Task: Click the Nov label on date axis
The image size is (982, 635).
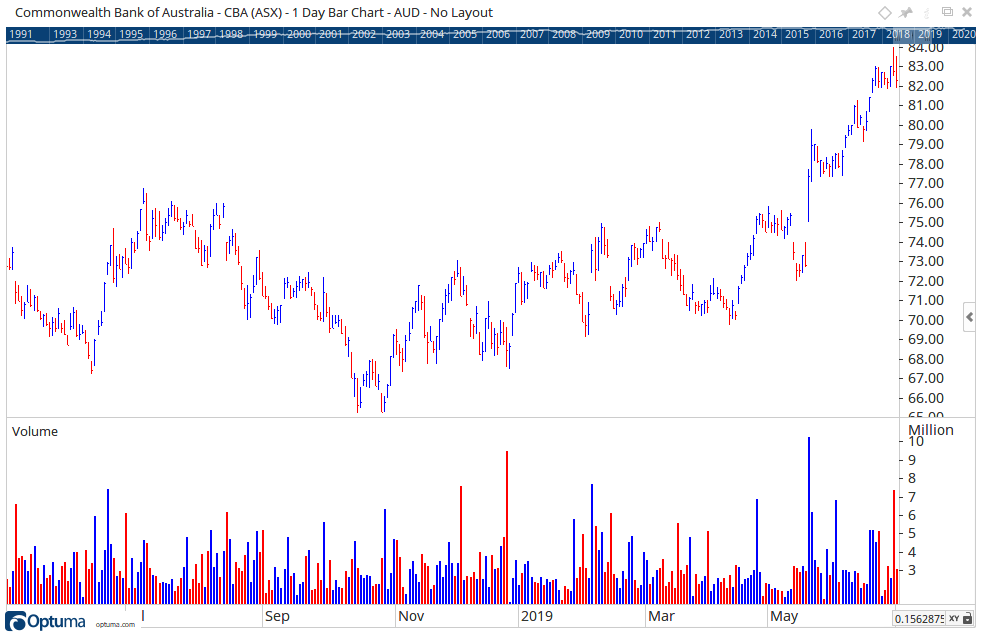Action: tap(411, 616)
